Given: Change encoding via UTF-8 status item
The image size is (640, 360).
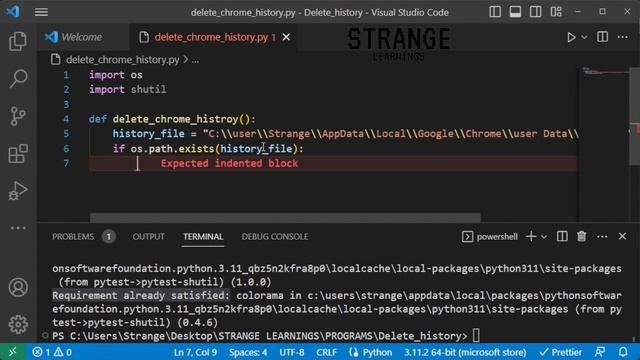Looking at the screenshot, I should (x=291, y=352).
